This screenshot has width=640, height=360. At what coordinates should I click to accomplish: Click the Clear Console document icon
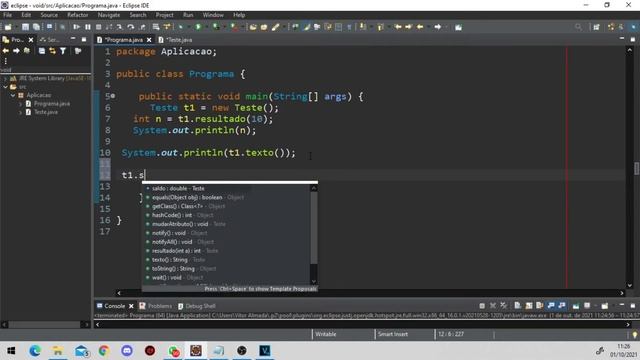pos(518,305)
